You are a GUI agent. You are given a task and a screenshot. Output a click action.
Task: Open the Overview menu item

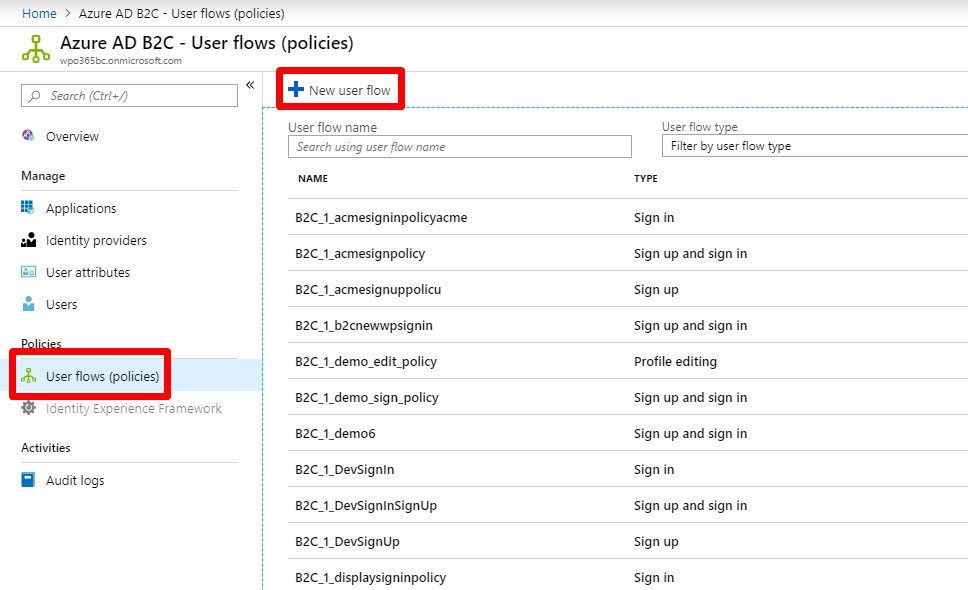(x=72, y=136)
